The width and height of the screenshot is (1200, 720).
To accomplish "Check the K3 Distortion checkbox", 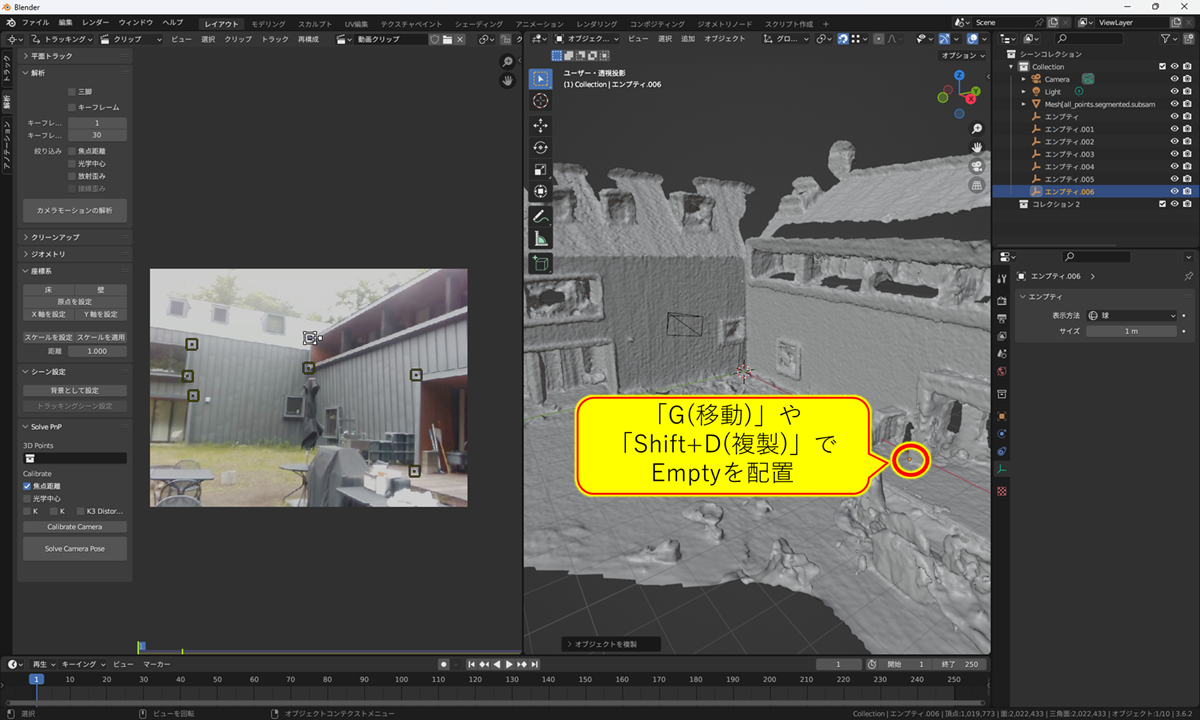I will click(x=79, y=511).
